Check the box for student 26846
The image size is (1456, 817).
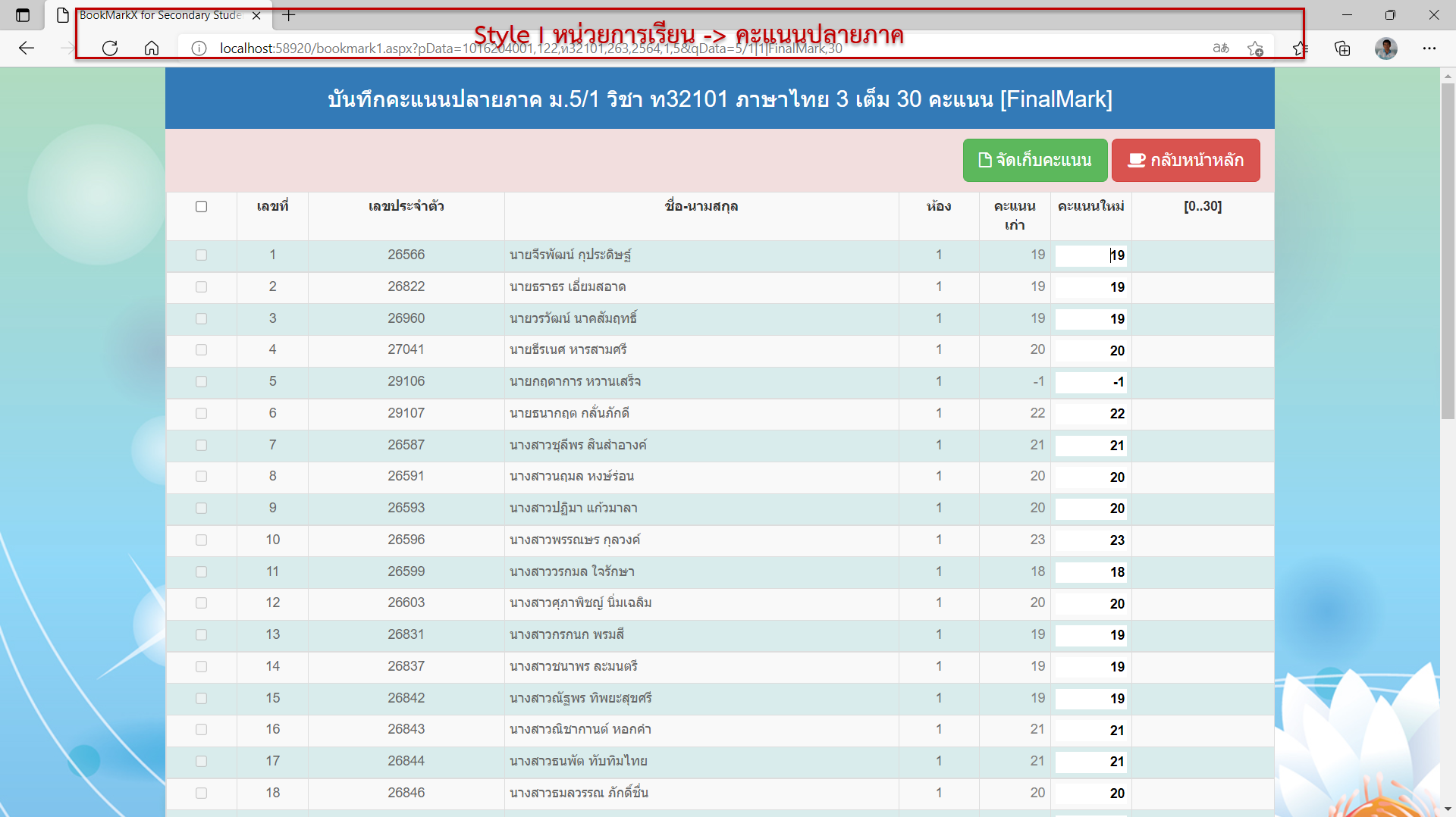pos(201,793)
